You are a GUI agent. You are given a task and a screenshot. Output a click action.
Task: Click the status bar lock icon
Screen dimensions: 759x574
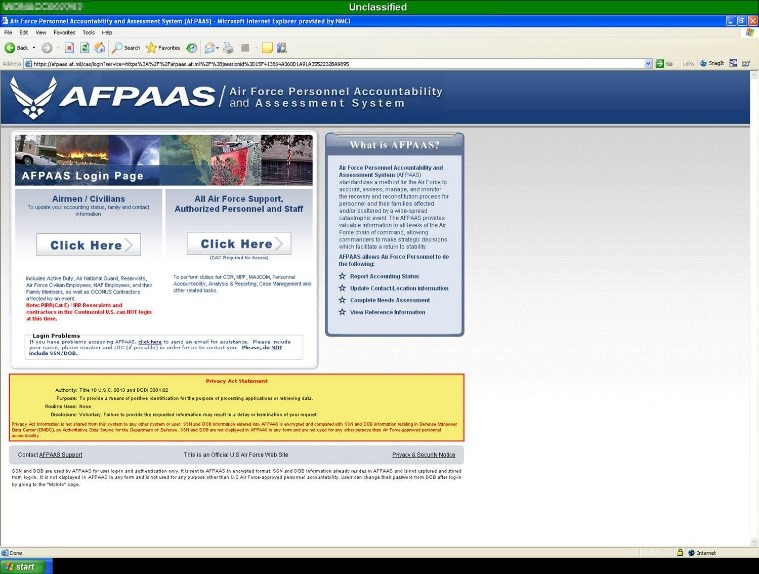point(680,552)
